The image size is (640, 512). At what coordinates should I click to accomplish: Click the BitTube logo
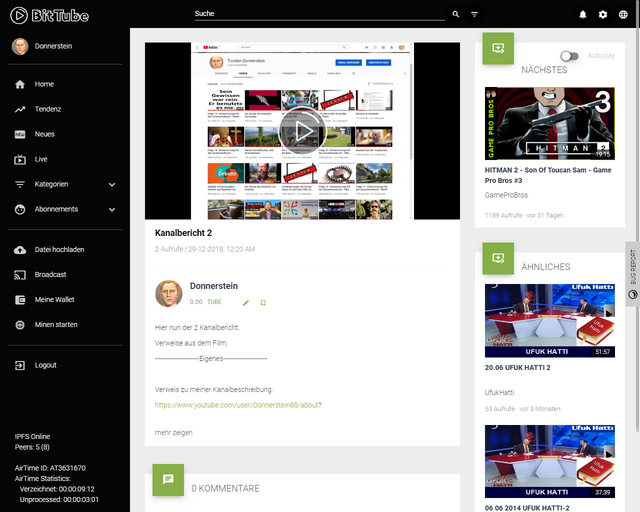click(49, 16)
